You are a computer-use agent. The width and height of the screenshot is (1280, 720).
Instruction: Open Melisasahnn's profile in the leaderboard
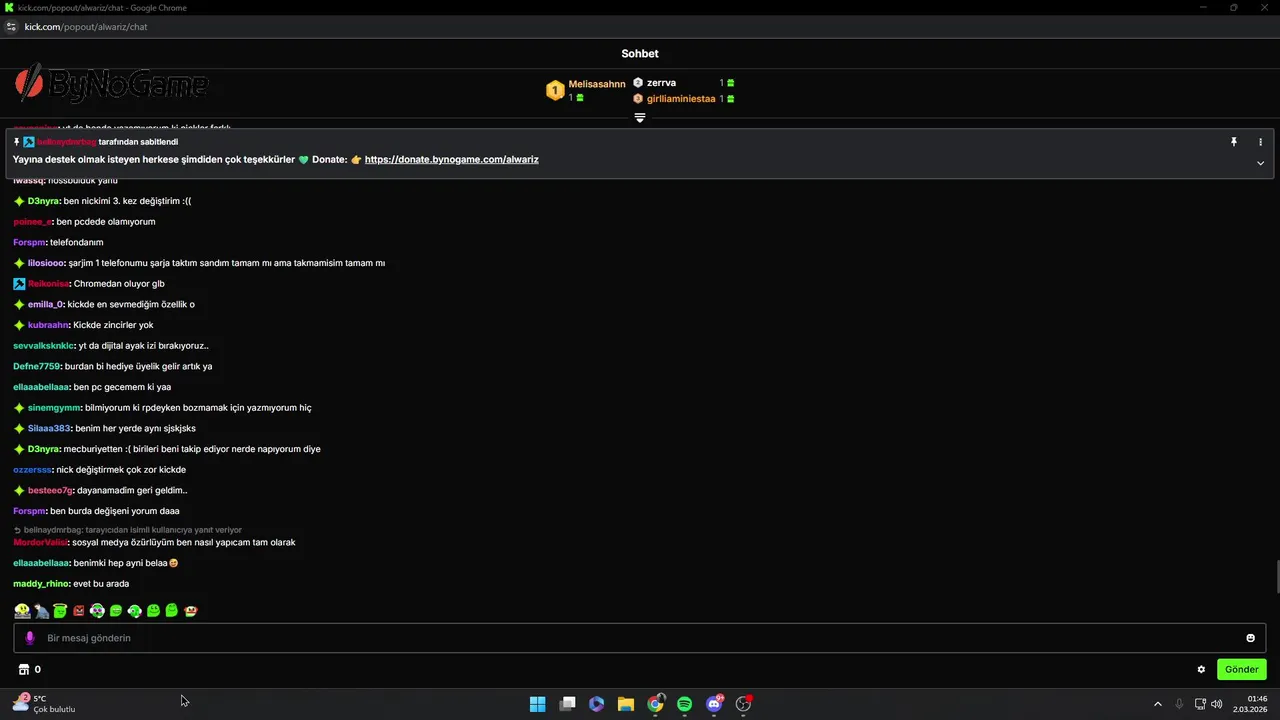[x=597, y=84]
